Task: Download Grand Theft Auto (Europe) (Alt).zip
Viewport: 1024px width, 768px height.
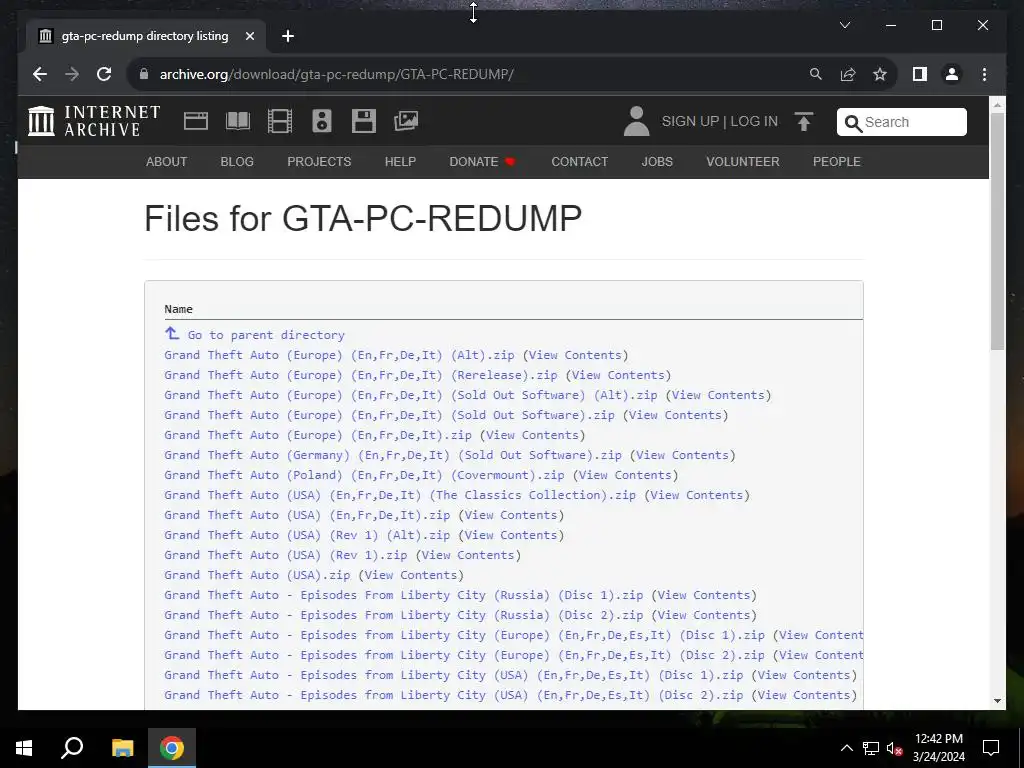Action: tap(340, 355)
